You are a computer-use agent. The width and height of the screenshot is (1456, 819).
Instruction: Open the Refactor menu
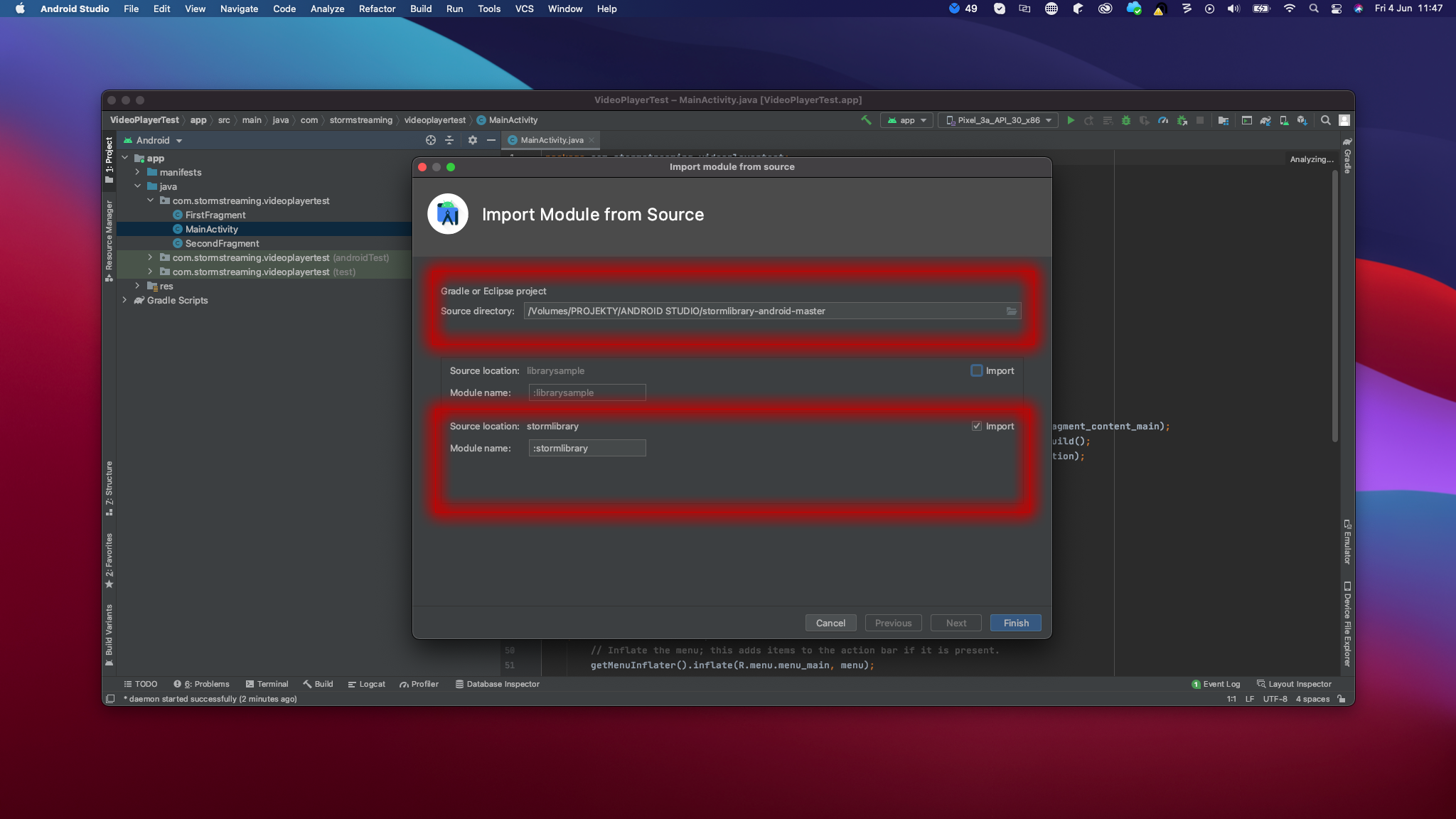(x=377, y=9)
